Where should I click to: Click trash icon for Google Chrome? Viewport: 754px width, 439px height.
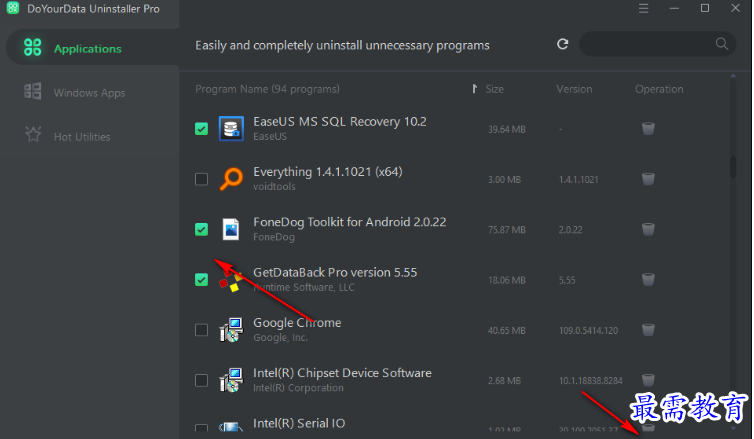[648, 330]
